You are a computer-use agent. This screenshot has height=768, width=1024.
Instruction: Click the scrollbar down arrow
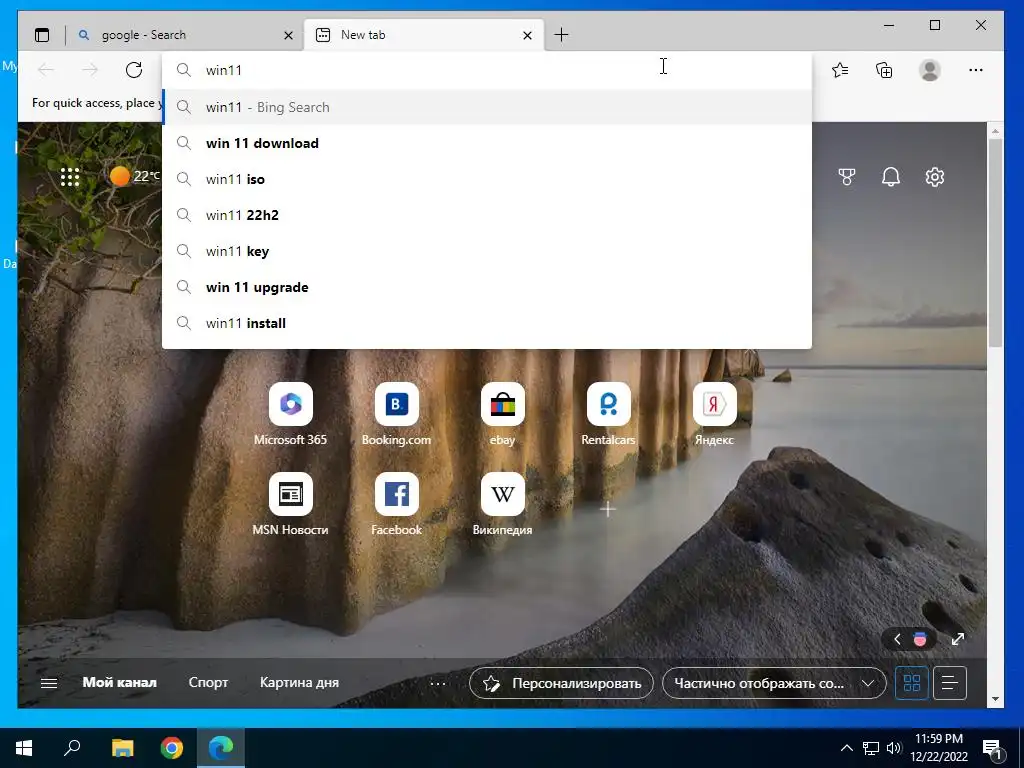point(995,699)
